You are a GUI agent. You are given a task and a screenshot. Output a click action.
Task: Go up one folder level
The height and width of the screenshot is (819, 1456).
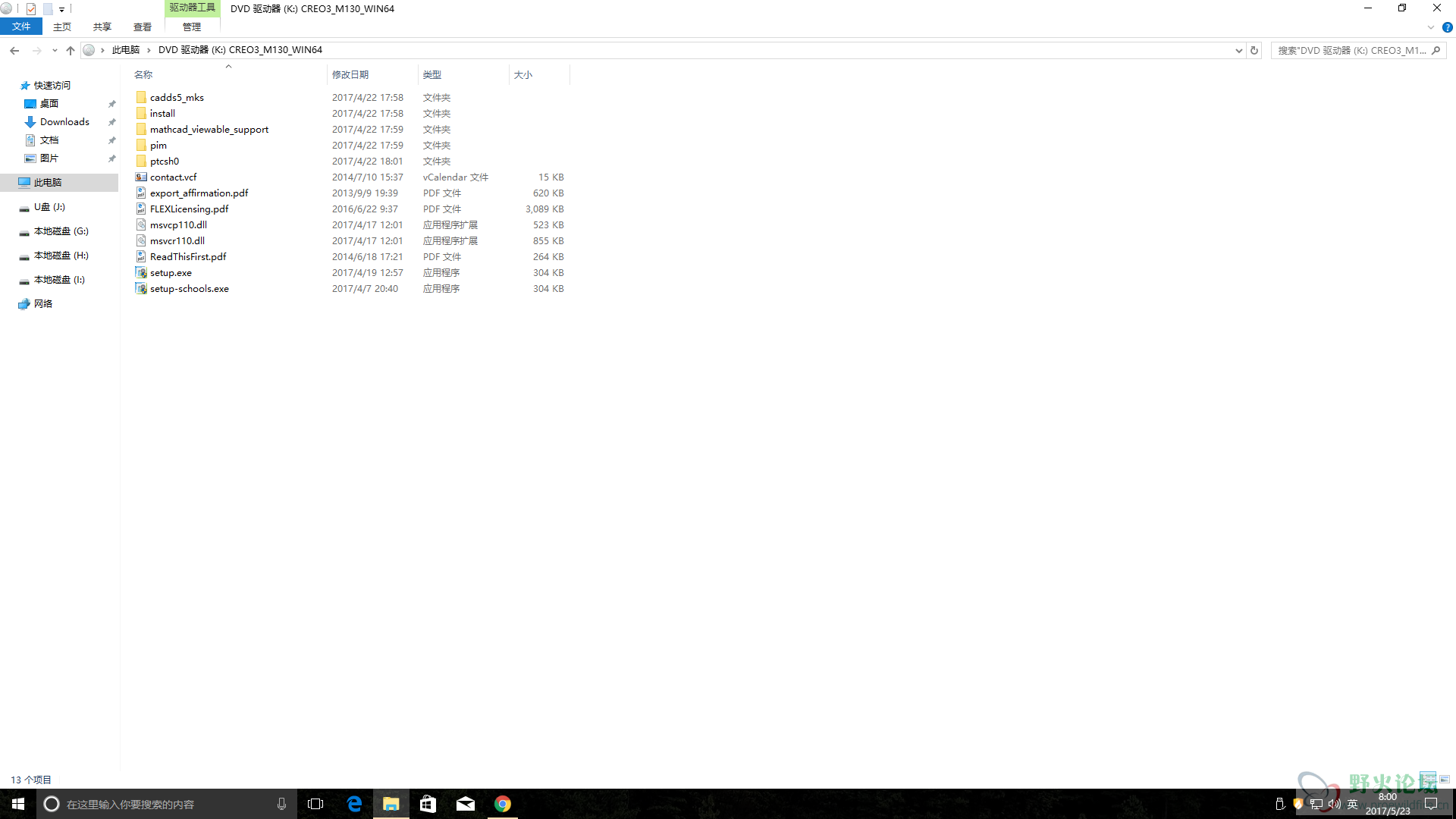click(x=71, y=50)
